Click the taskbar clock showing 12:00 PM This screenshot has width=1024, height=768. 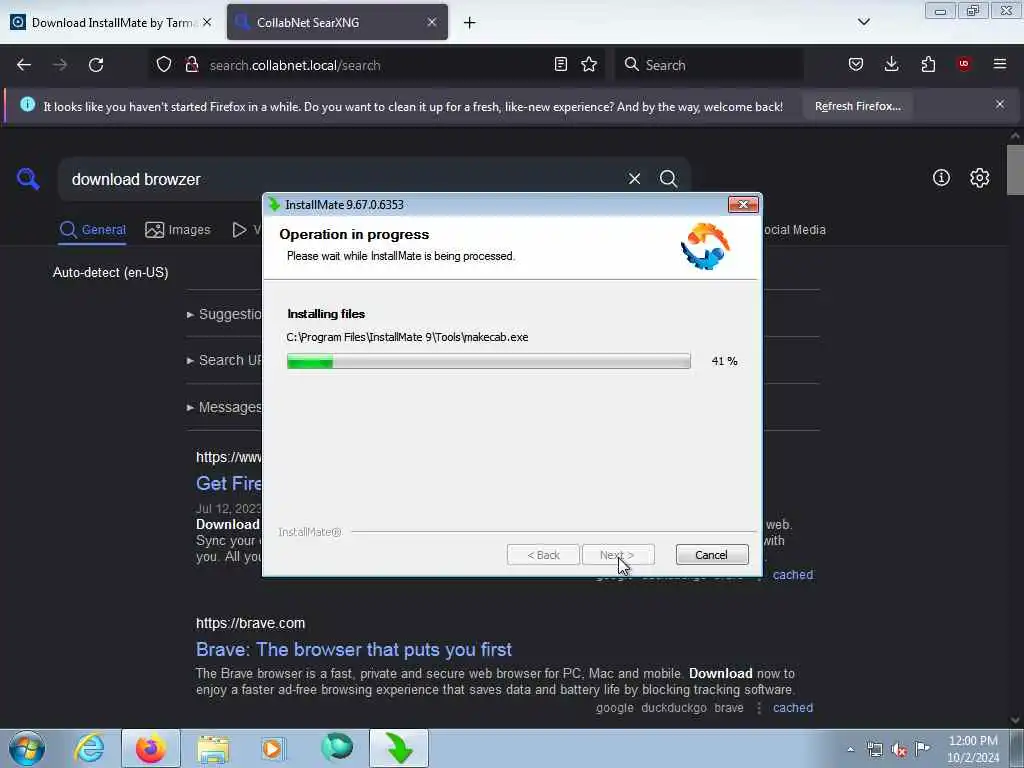pyautogui.click(x=973, y=749)
